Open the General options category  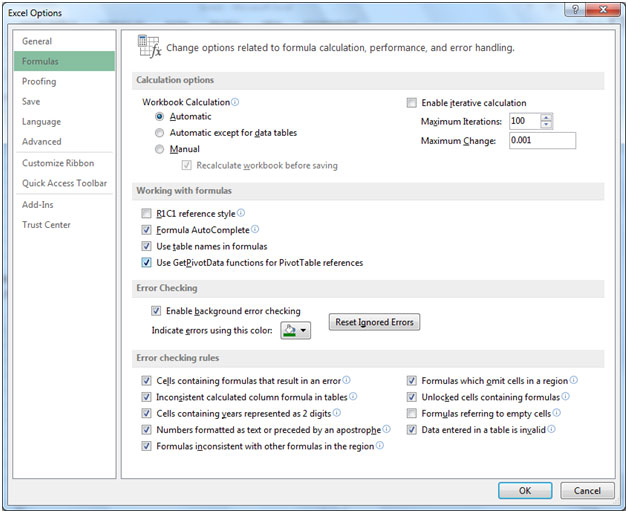(64, 41)
